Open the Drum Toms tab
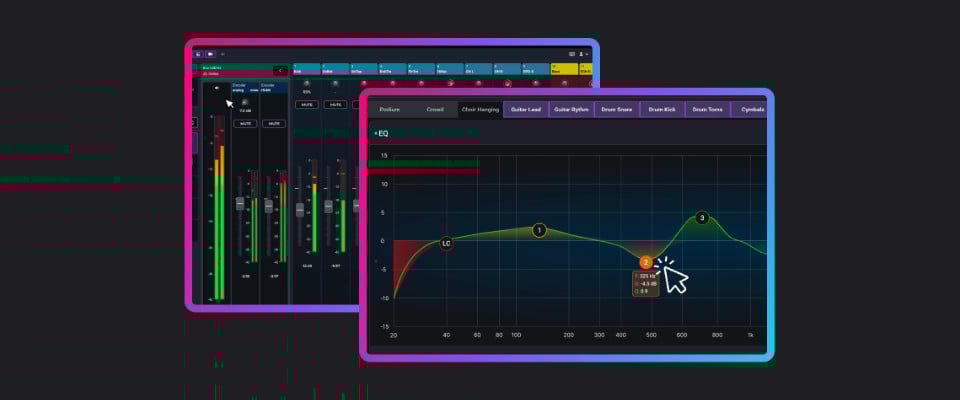 coord(707,110)
